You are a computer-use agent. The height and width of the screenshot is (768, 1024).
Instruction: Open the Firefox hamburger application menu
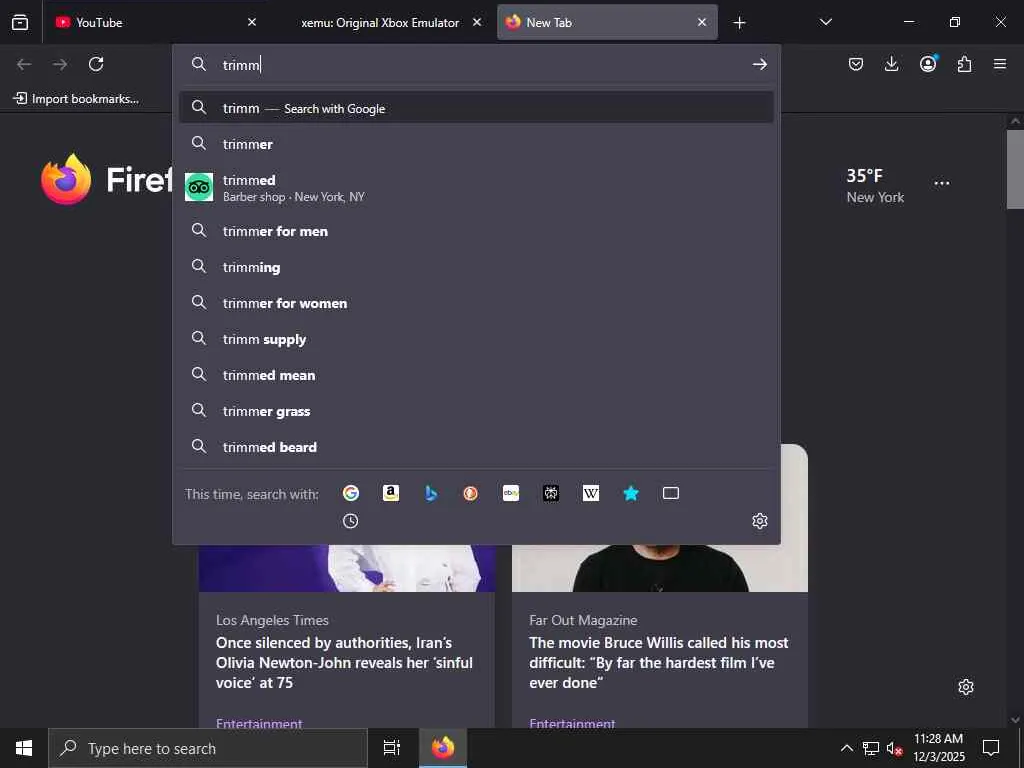click(1000, 64)
